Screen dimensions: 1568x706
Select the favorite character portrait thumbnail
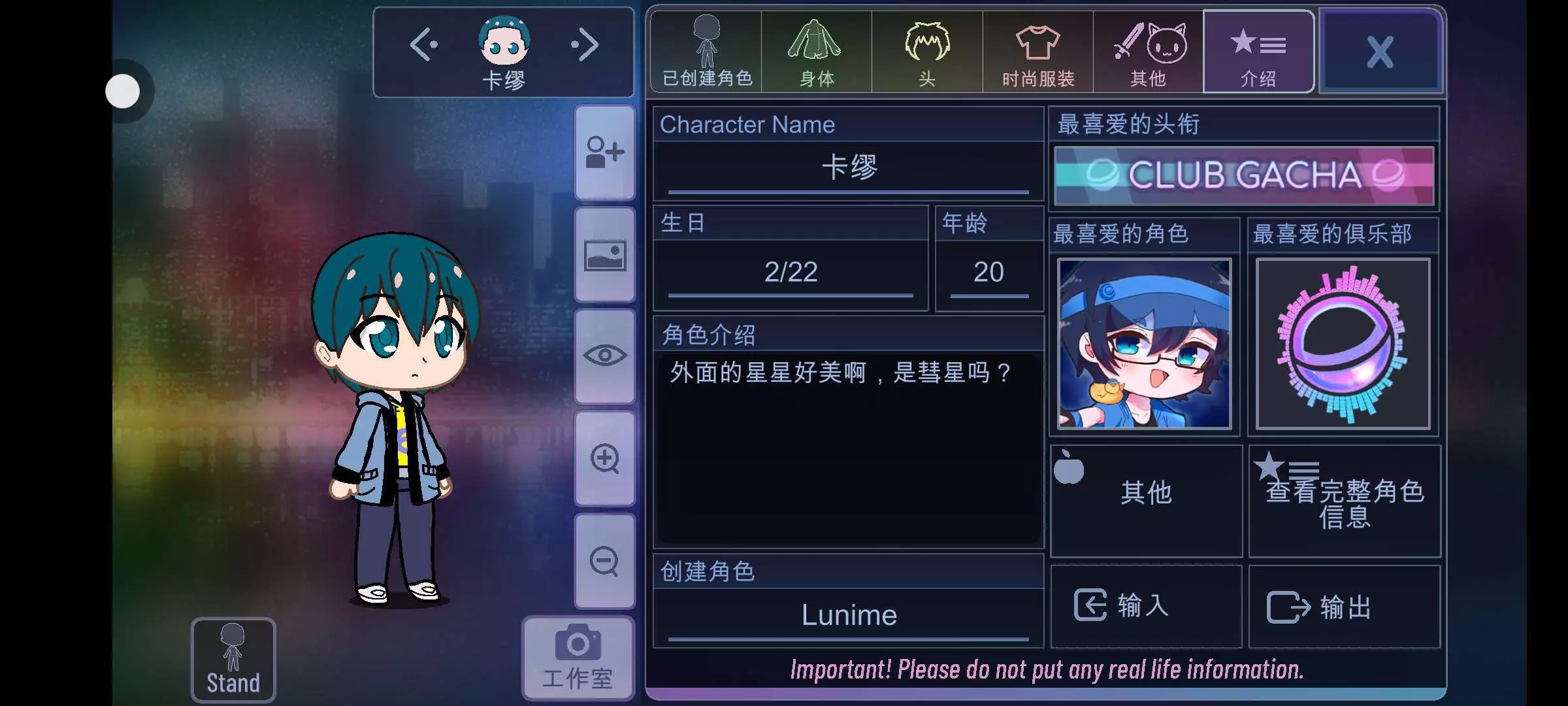tap(1145, 344)
